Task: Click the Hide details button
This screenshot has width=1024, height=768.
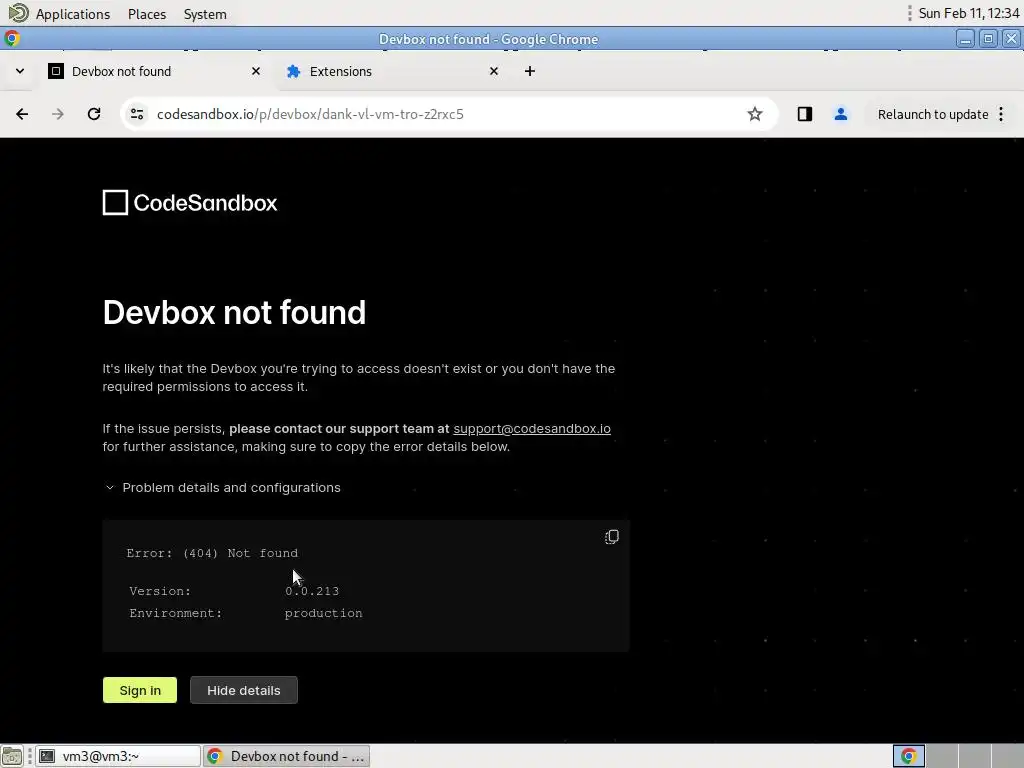Action: click(244, 690)
